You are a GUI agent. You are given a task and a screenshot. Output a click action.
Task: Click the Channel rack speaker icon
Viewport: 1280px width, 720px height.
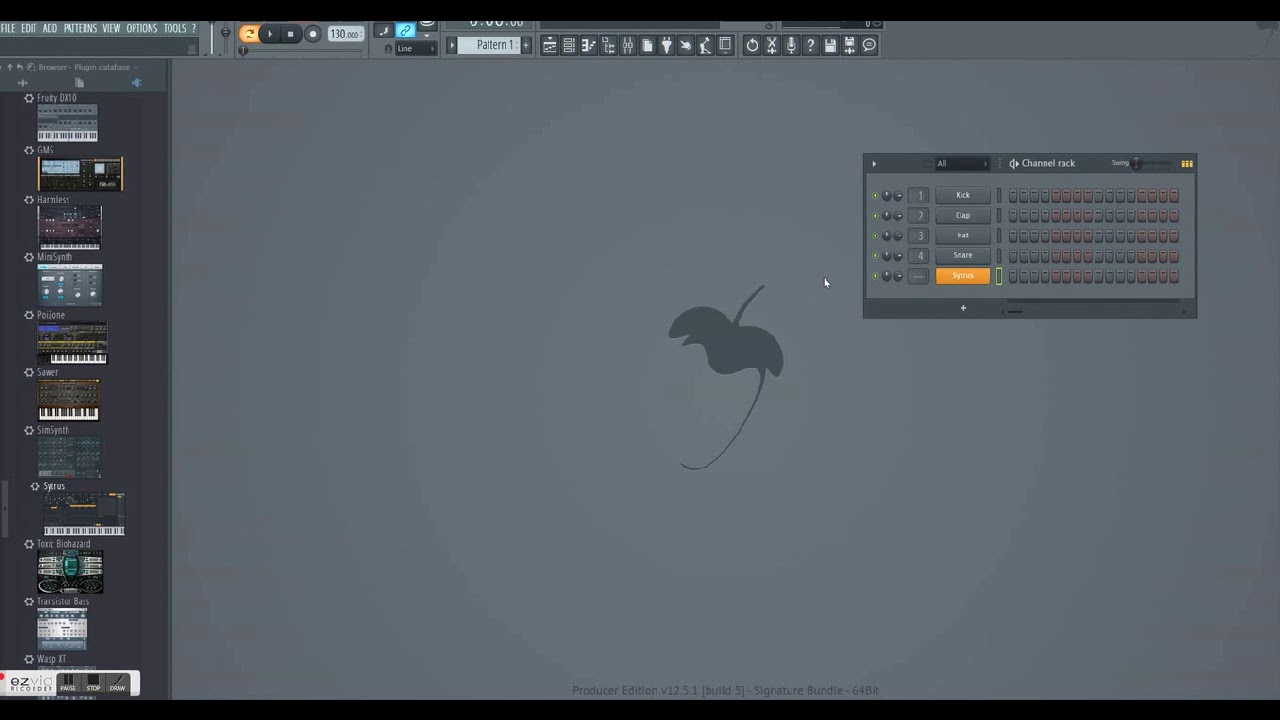(x=1014, y=163)
